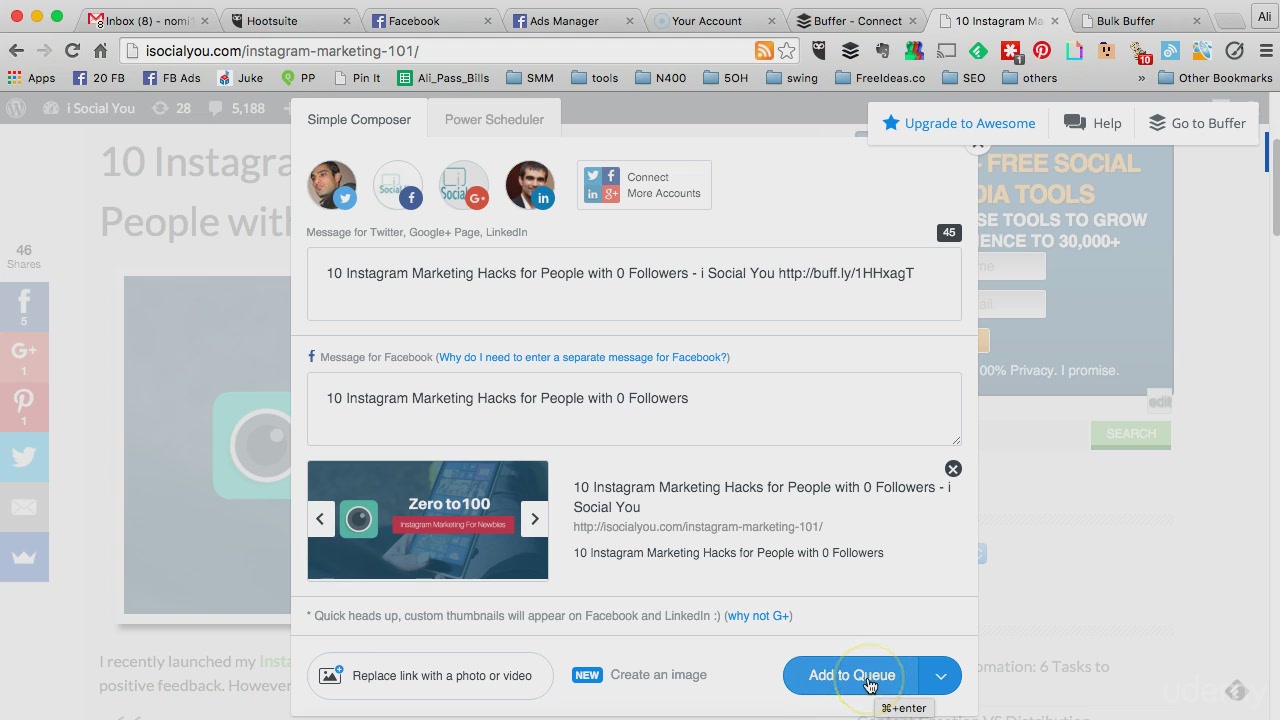Screen dimensions: 1280x720
Task: Open the N400 bookmarks folder
Action: click(661, 78)
